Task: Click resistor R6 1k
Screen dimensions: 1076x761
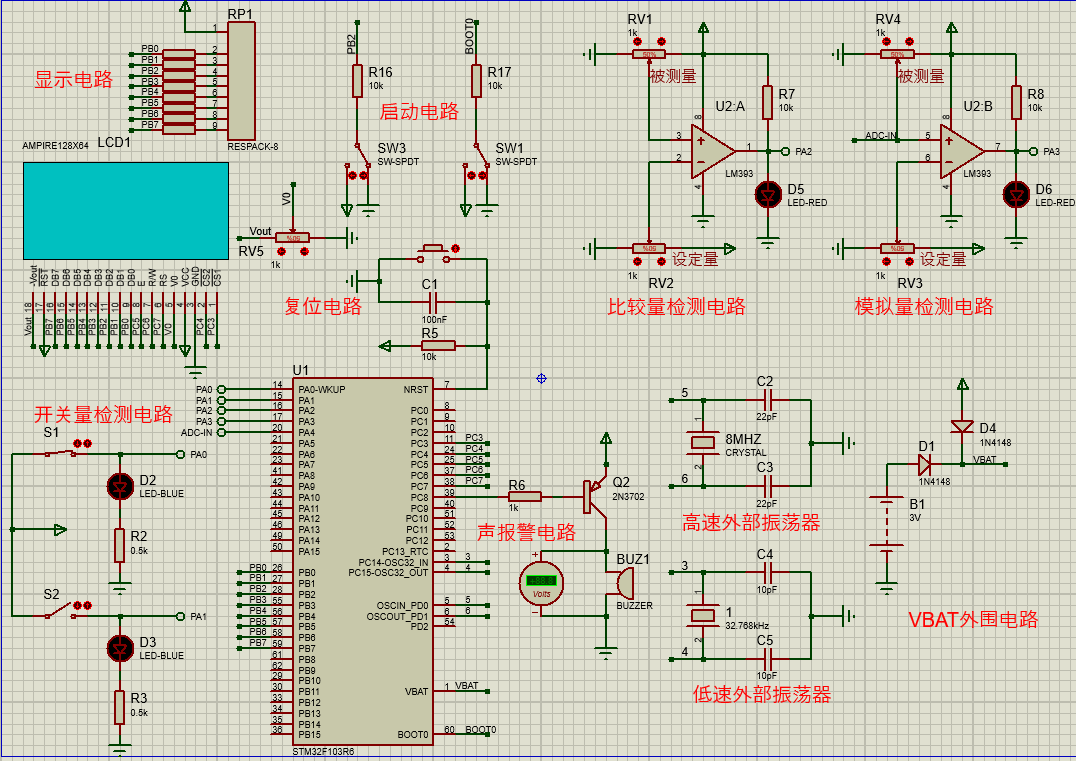Action: point(524,497)
